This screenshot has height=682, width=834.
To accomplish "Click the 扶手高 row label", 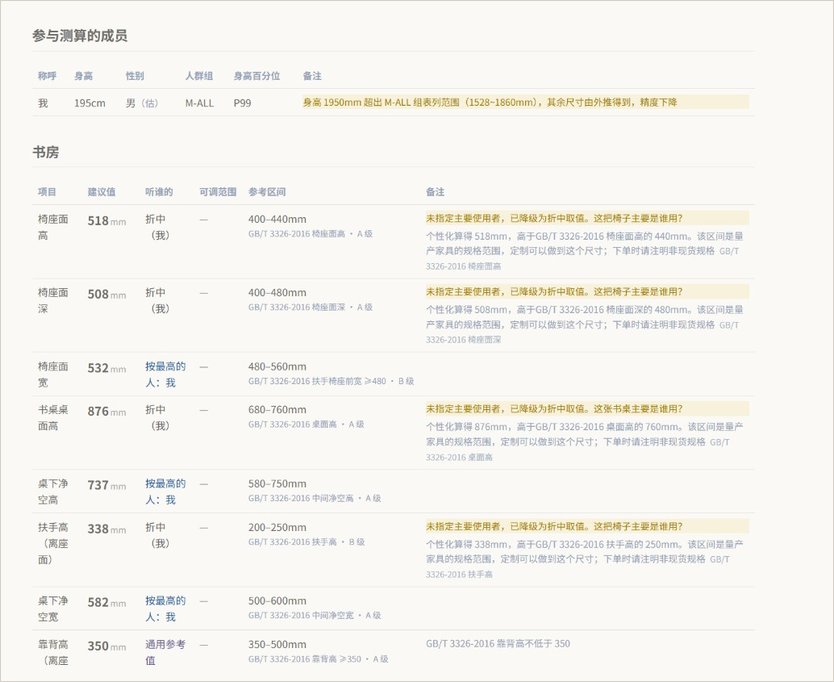I will 53,543.
